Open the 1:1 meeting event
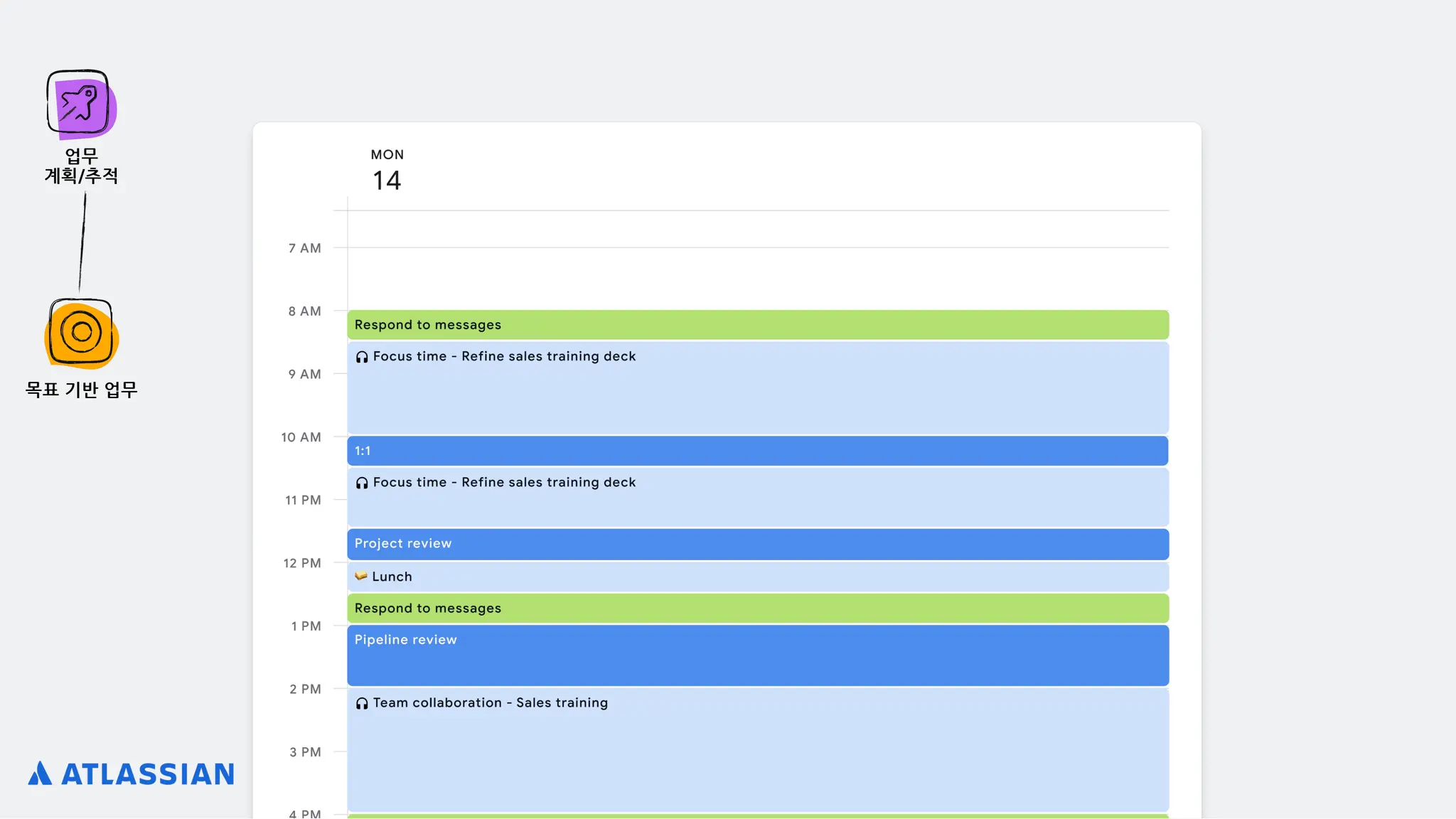This screenshot has width=1456, height=819. (757, 451)
